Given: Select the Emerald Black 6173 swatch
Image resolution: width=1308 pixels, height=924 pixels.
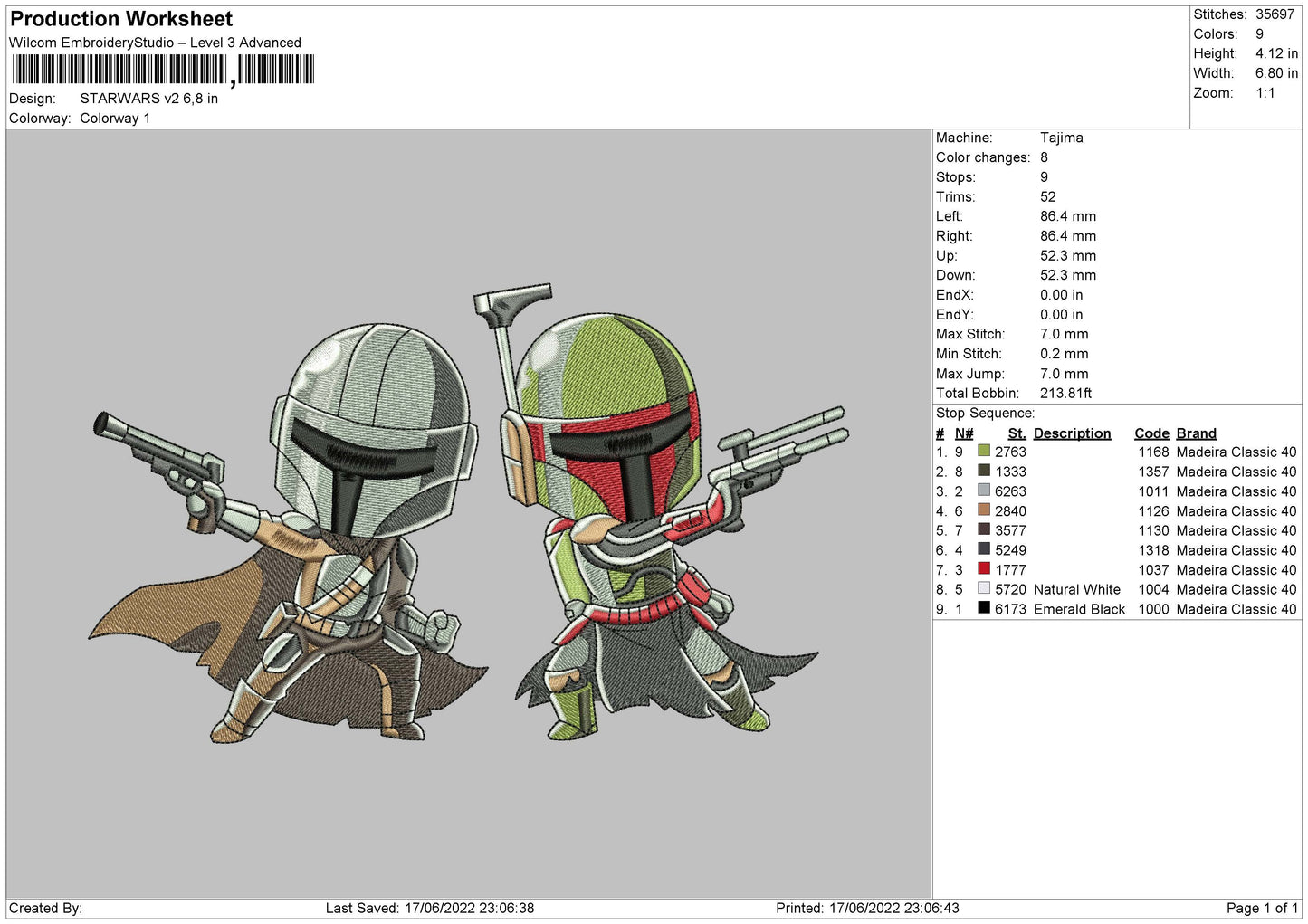Looking at the screenshot, I should tap(984, 609).
